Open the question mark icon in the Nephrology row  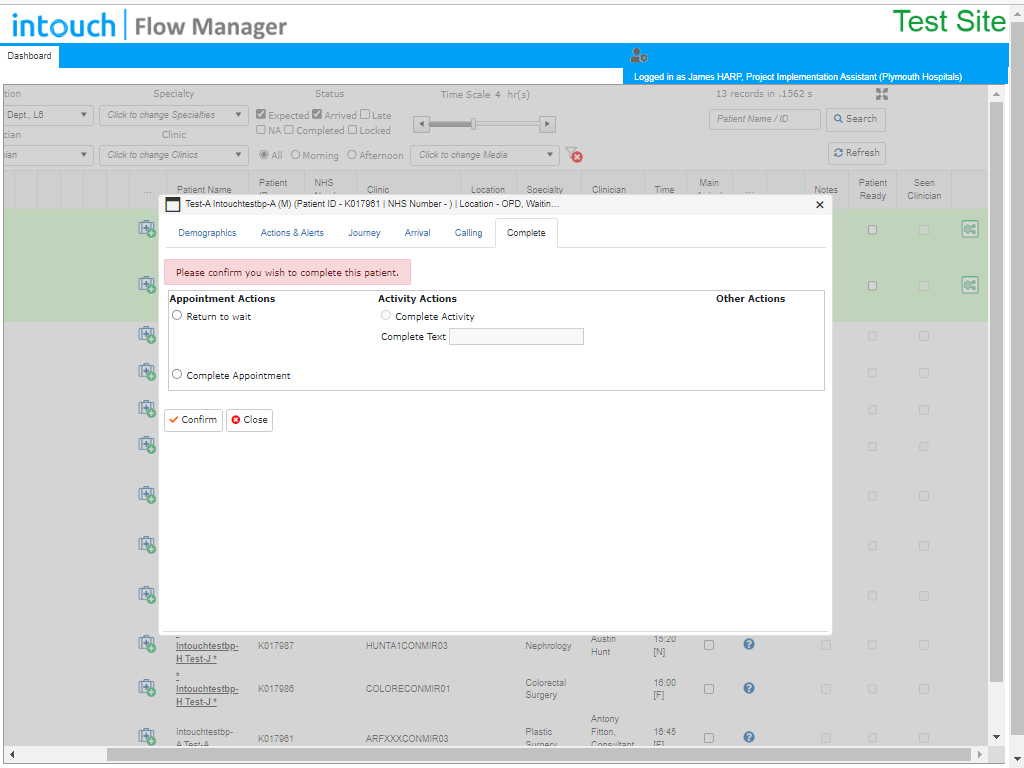749,644
